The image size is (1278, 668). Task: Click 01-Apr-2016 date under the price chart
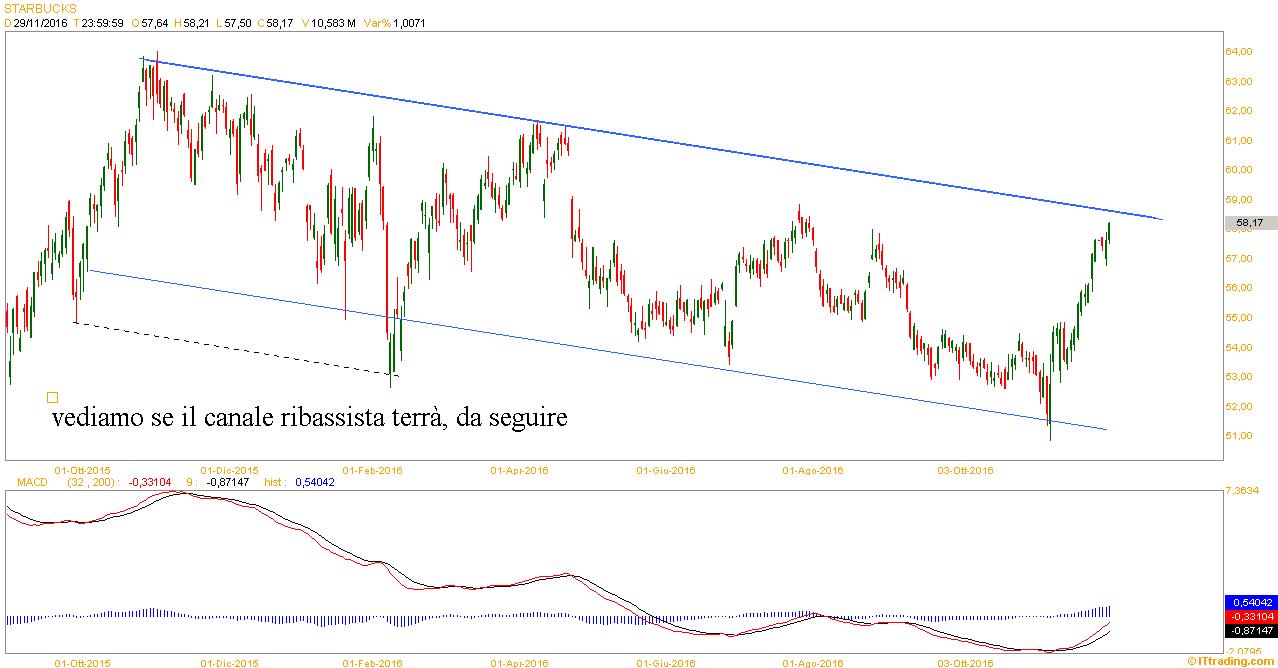pos(519,469)
